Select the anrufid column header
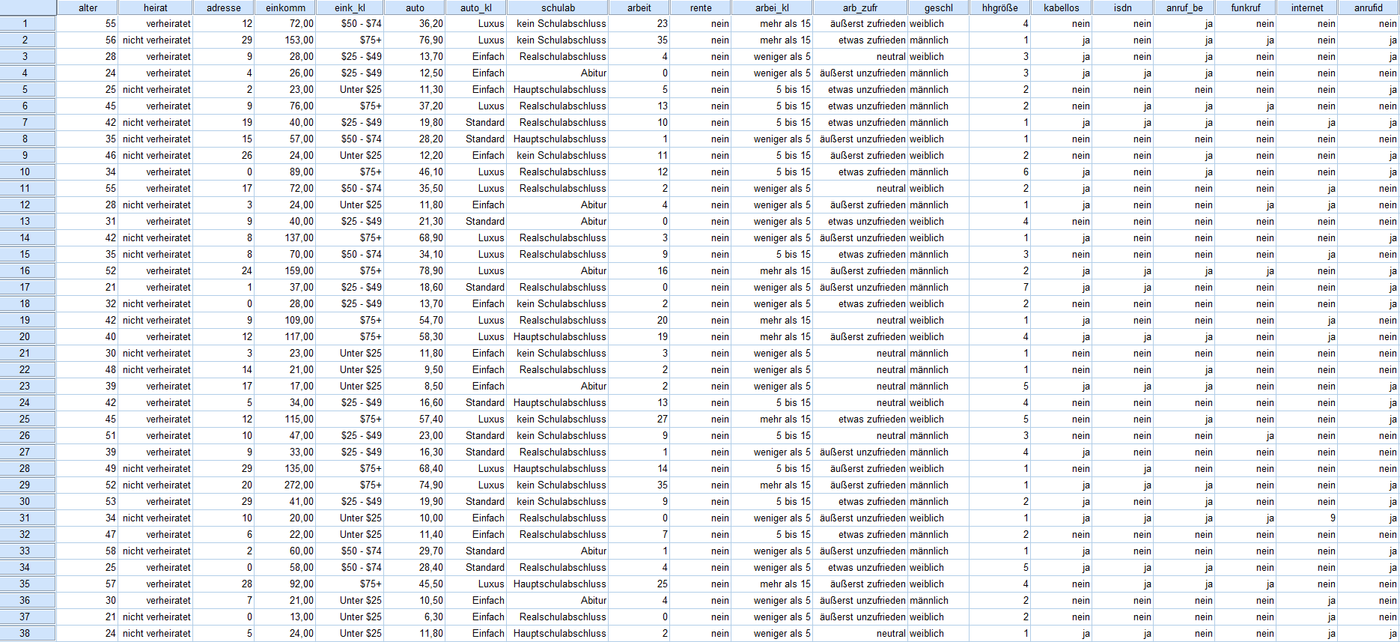Viewport: 1400px width, 642px height. click(x=1368, y=7)
